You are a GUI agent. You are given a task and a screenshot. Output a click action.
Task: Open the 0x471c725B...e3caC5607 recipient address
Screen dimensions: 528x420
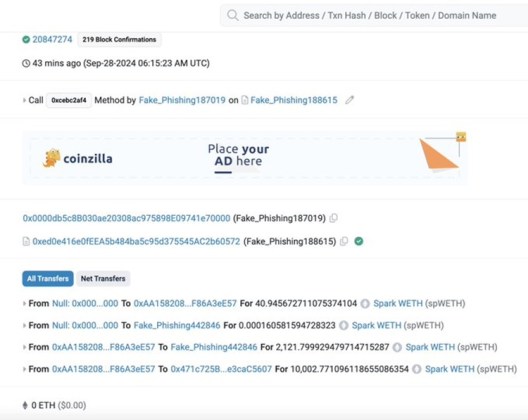(221, 369)
